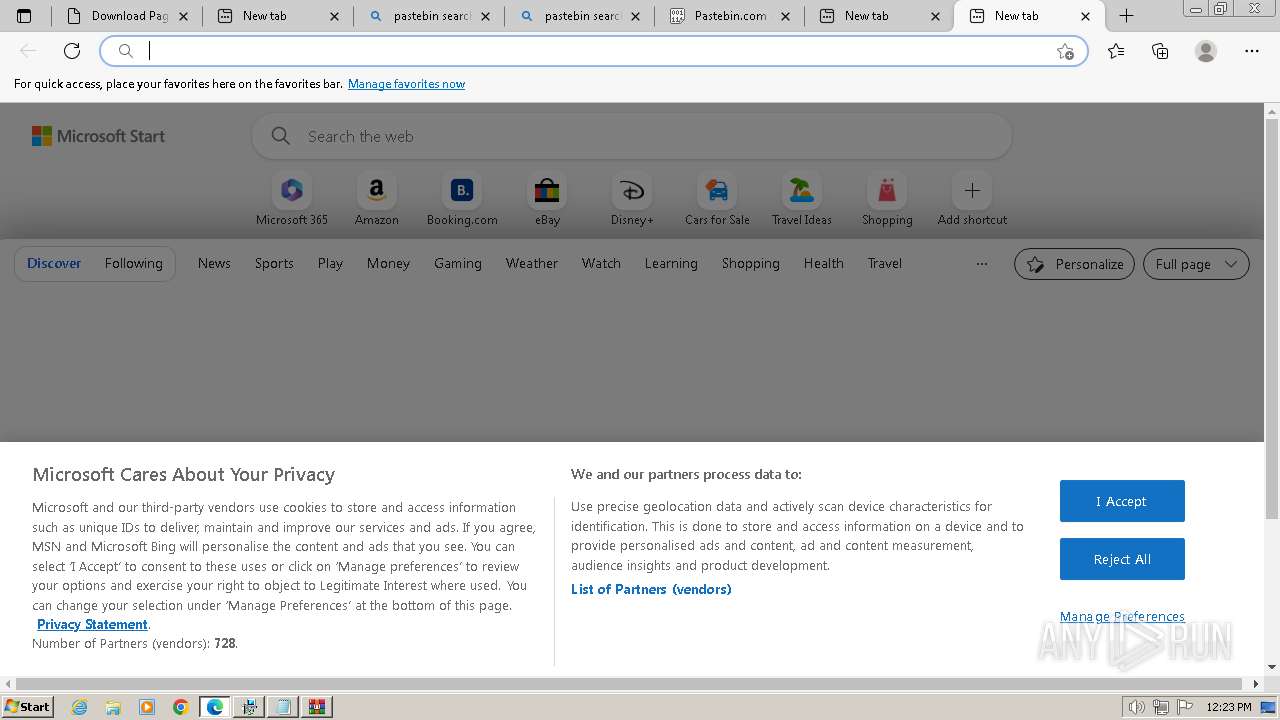Open Manage Preferences link
Screen dimensions: 1280x720
(x=1122, y=617)
